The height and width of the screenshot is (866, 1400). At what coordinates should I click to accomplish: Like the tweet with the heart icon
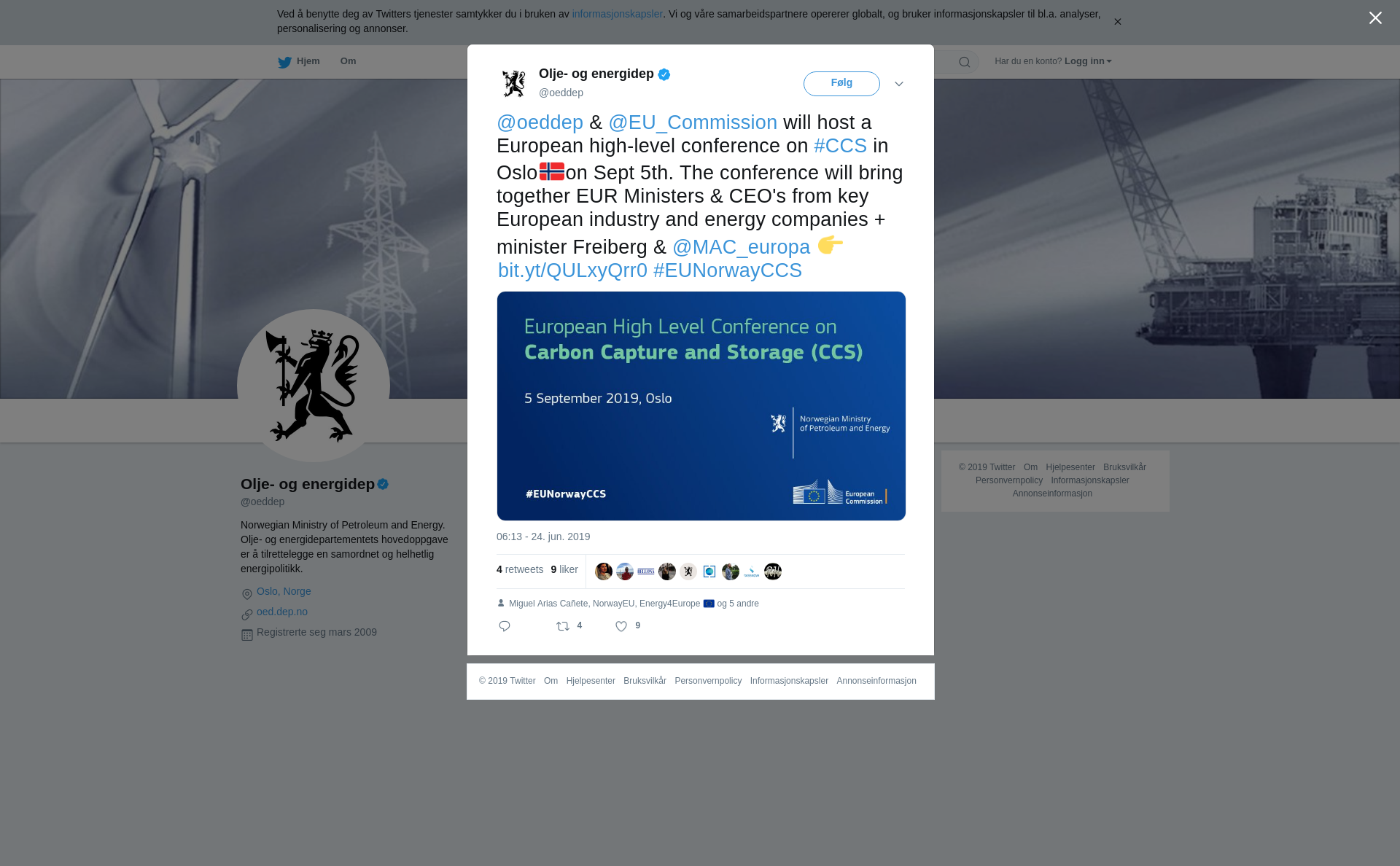coord(621,626)
